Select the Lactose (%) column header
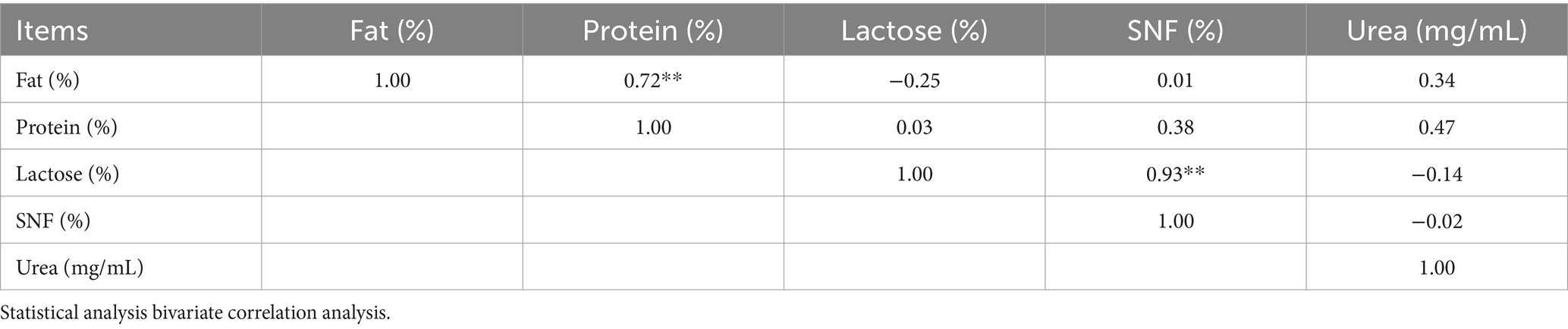This screenshot has width=1568, height=329. (914, 31)
